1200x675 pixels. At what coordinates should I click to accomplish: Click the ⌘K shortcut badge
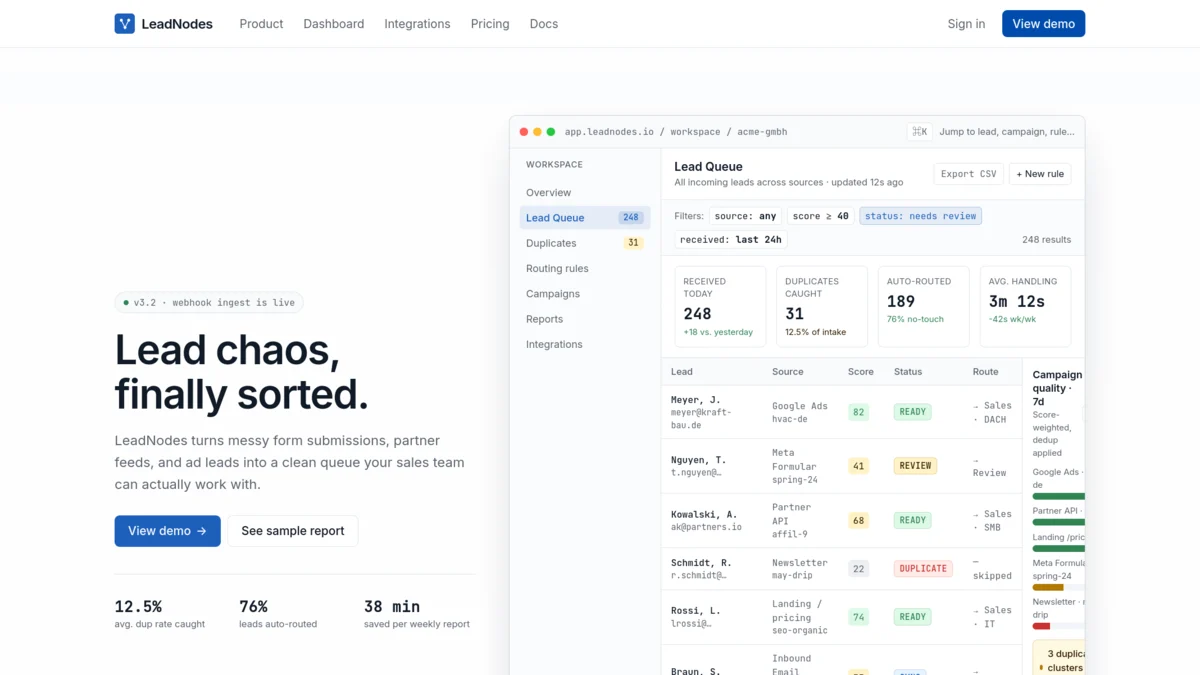(x=919, y=132)
